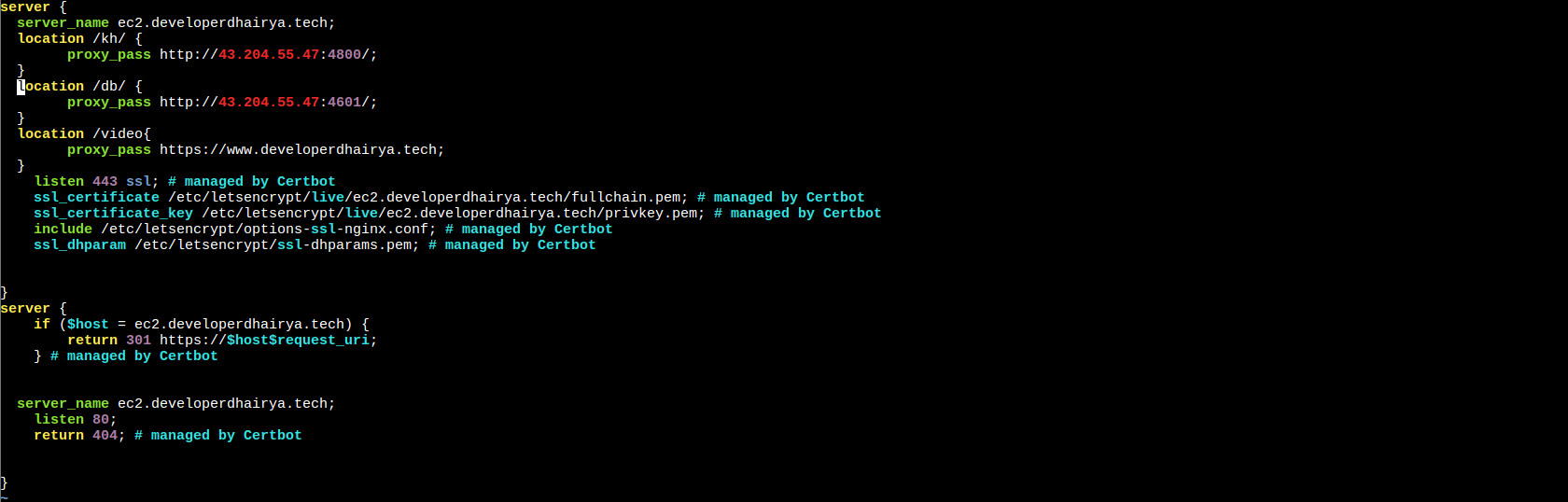
Task: Click the ssl_certificate_key privkey.pem path
Action: coord(450,213)
